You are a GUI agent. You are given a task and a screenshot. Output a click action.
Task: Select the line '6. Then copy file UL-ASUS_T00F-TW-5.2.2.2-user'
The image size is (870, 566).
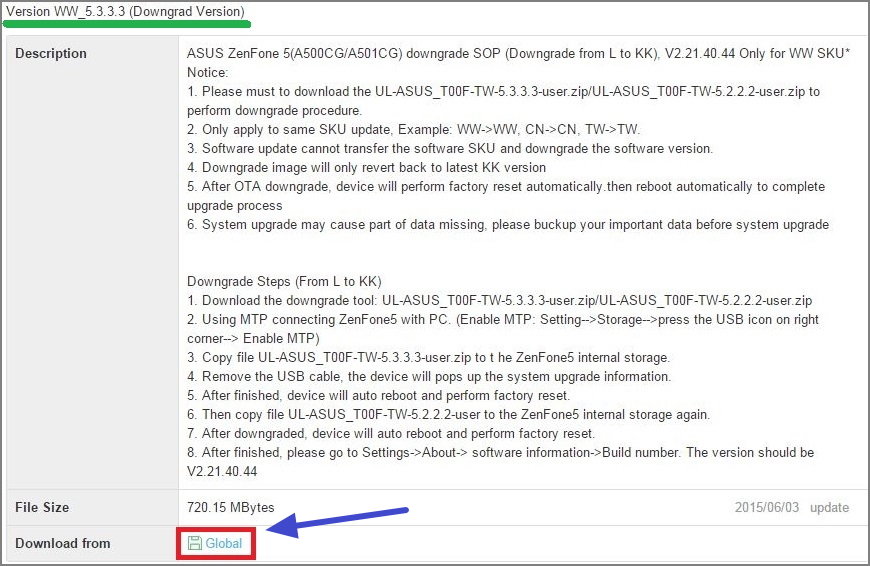[448, 415]
